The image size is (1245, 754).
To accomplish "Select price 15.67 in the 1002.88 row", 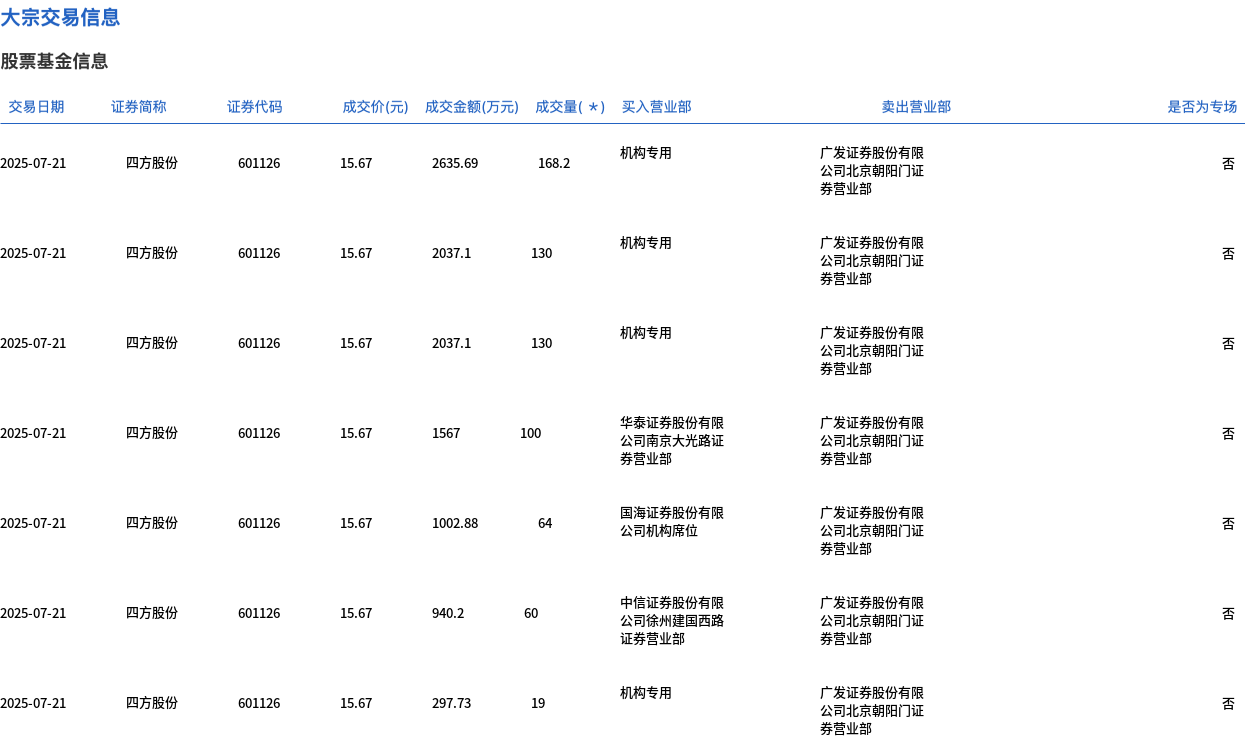I will [x=356, y=523].
